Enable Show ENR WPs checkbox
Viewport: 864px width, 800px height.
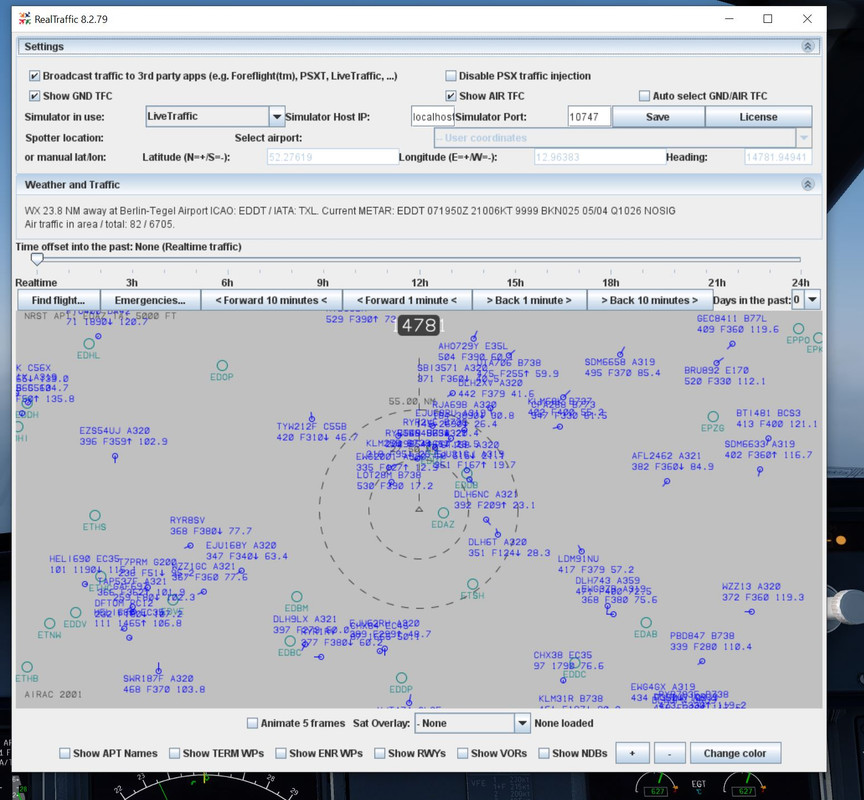point(280,753)
